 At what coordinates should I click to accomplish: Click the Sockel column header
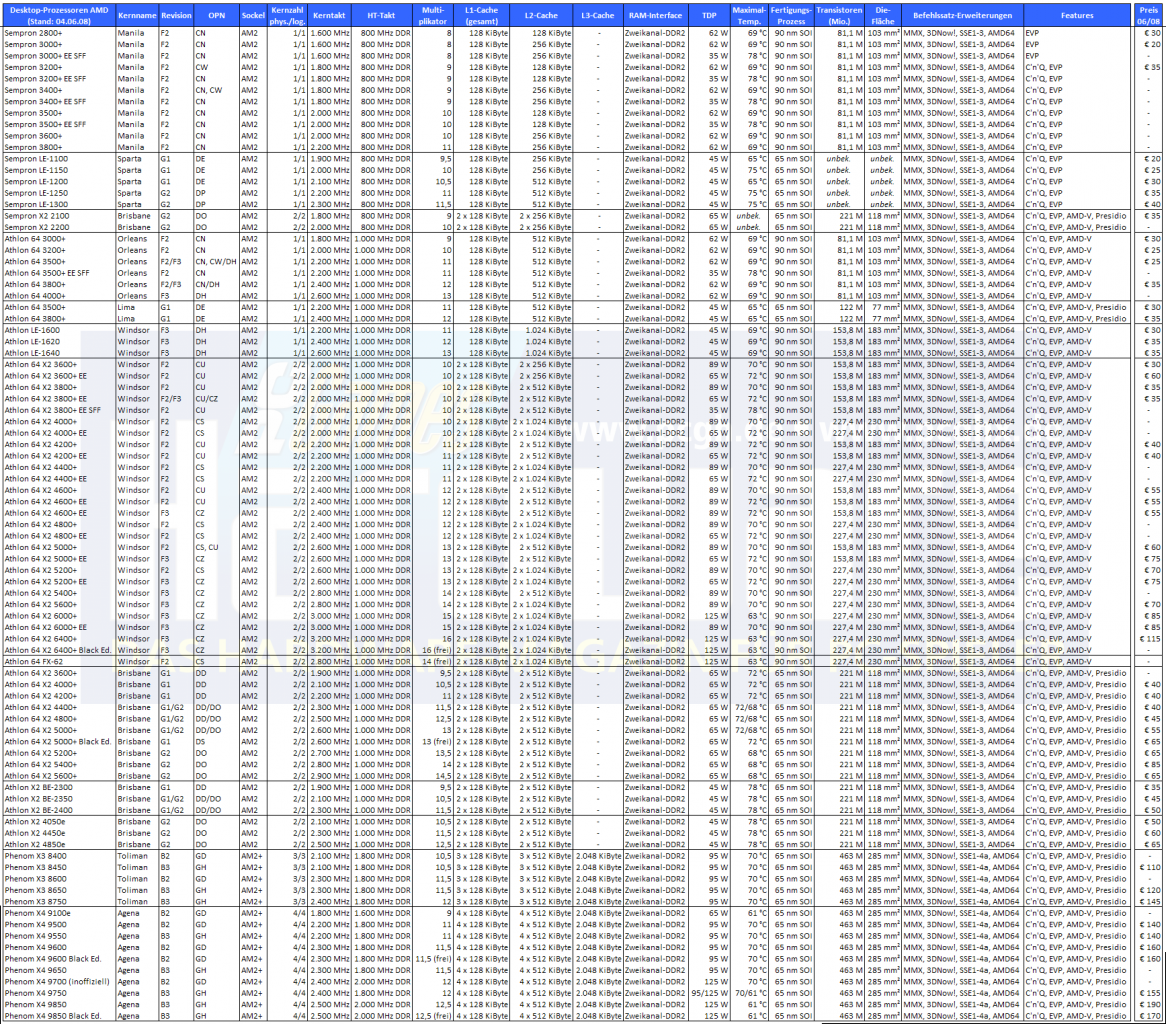point(253,16)
